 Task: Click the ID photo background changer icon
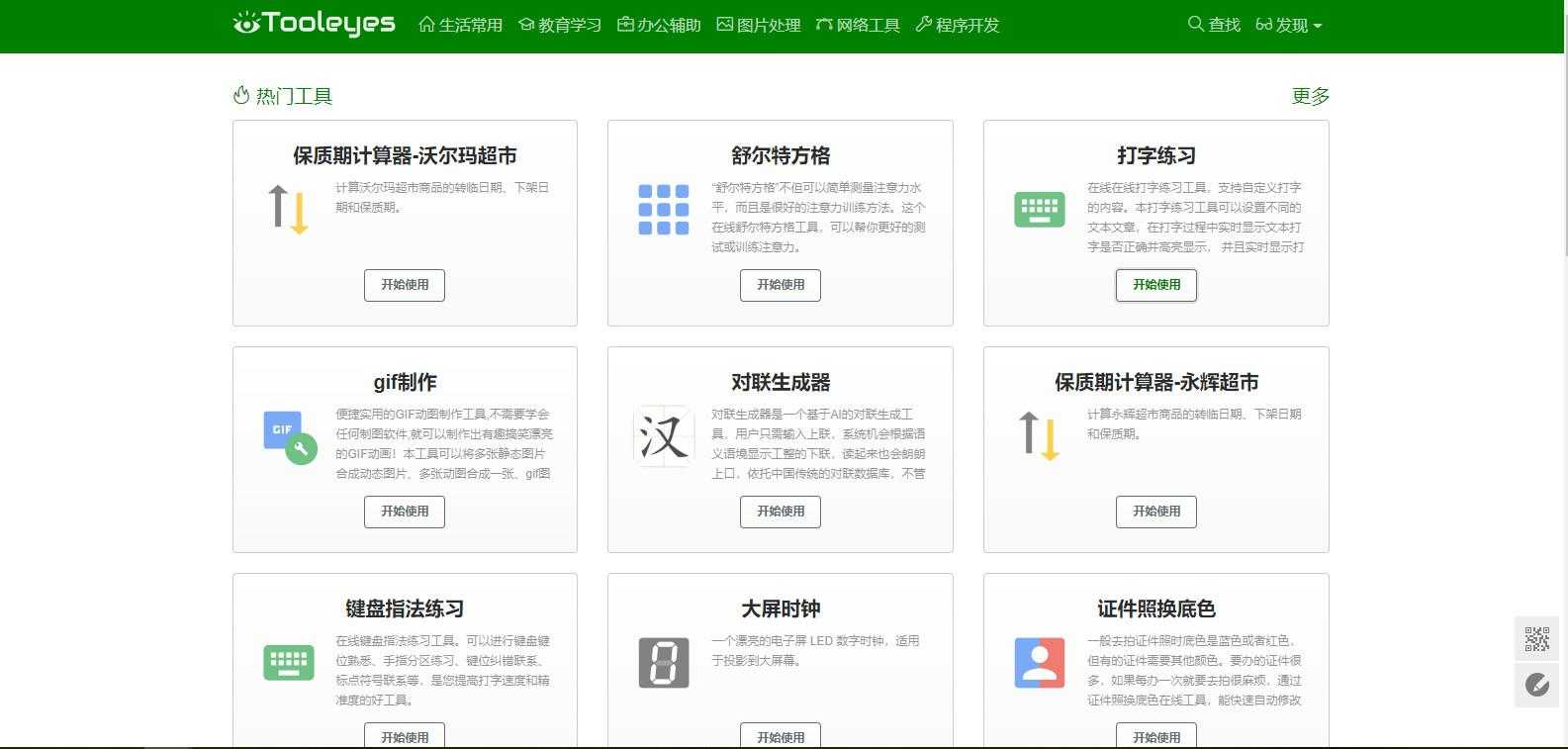coord(1039,662)
